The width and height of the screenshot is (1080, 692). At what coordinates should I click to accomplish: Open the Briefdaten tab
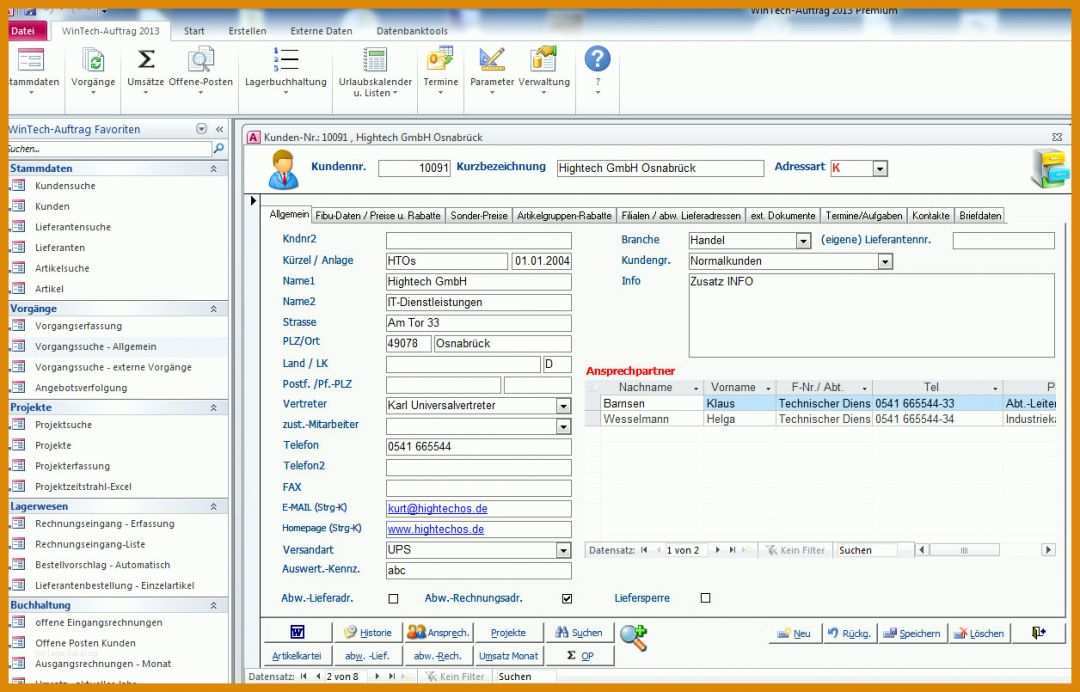[x=980, y=216]
